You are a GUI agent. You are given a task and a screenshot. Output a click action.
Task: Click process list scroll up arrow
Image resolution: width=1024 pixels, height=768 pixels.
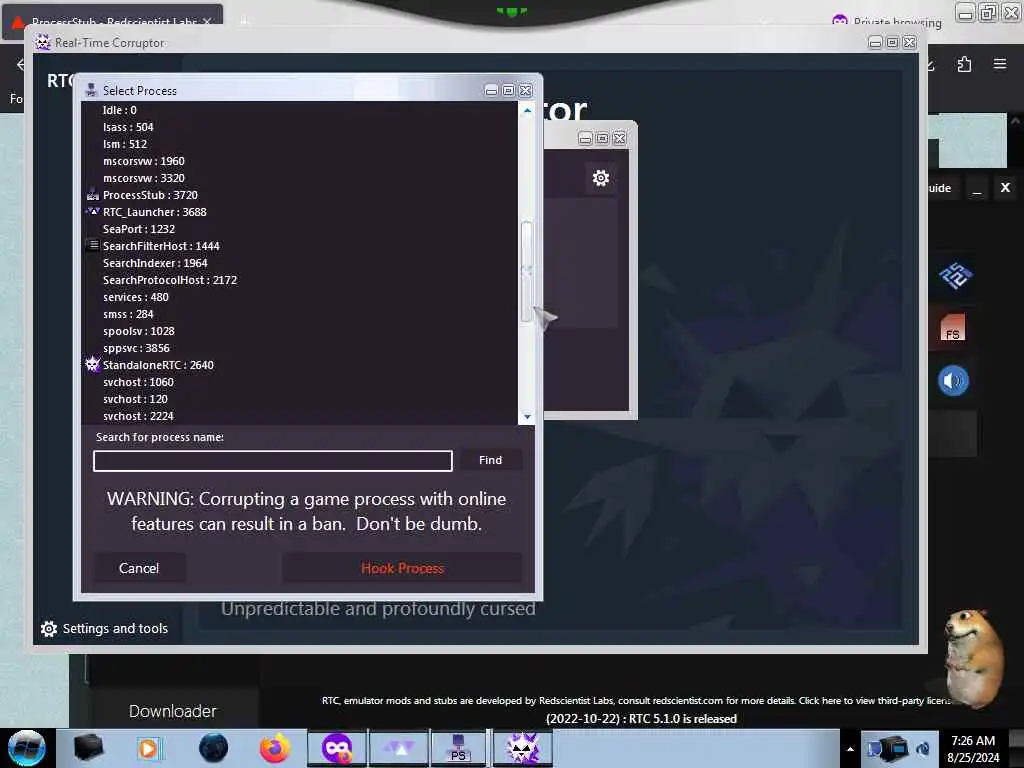click(x=527, y=110)
